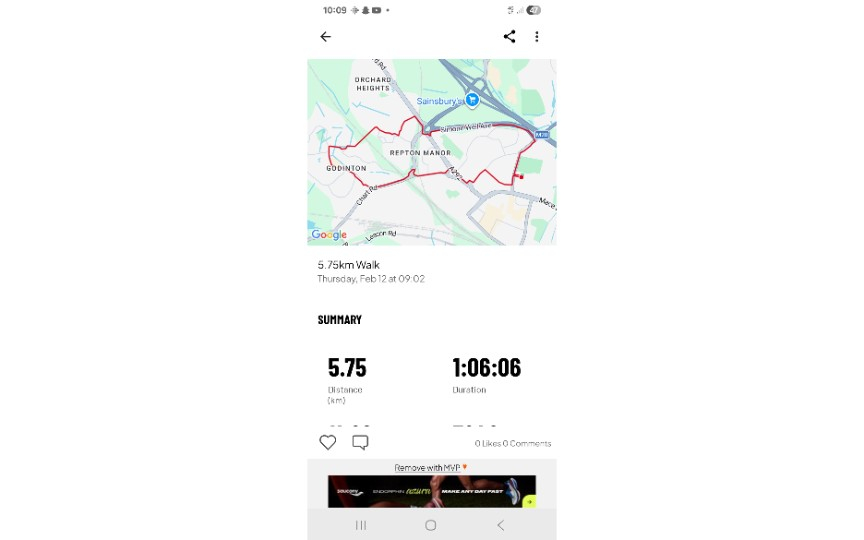This screenshot has width=864, height=540.
Task: Share this walk workout
Action: [509, 37]
